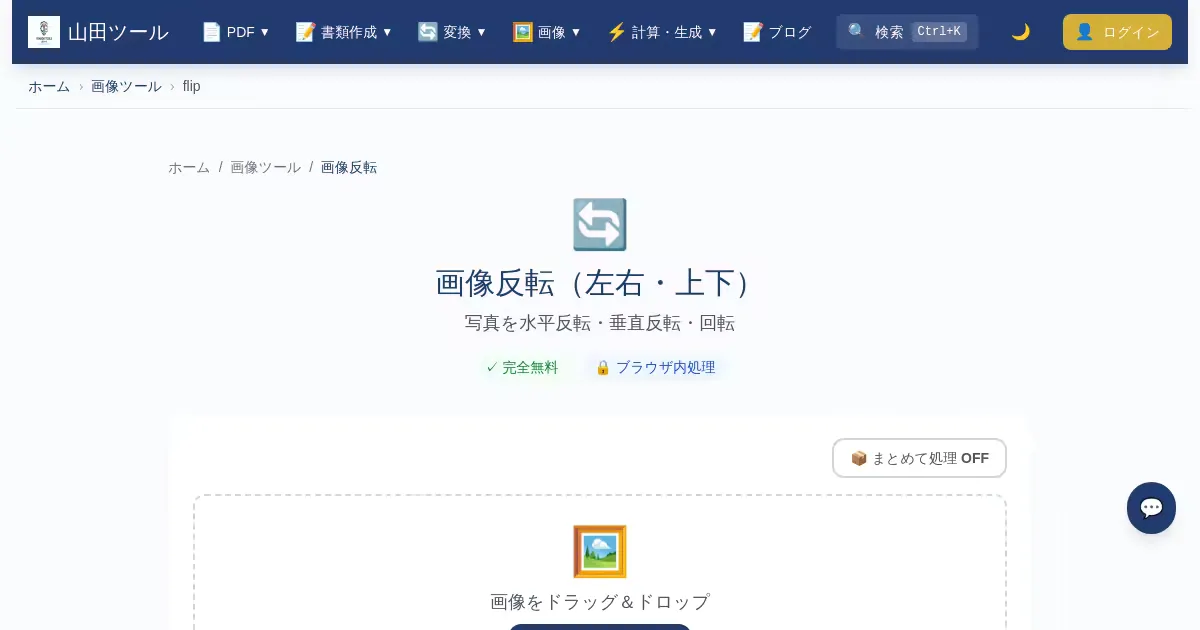Go to the ブログ page
This screenshot has width=1200, height=630.
tap(789, 32)
